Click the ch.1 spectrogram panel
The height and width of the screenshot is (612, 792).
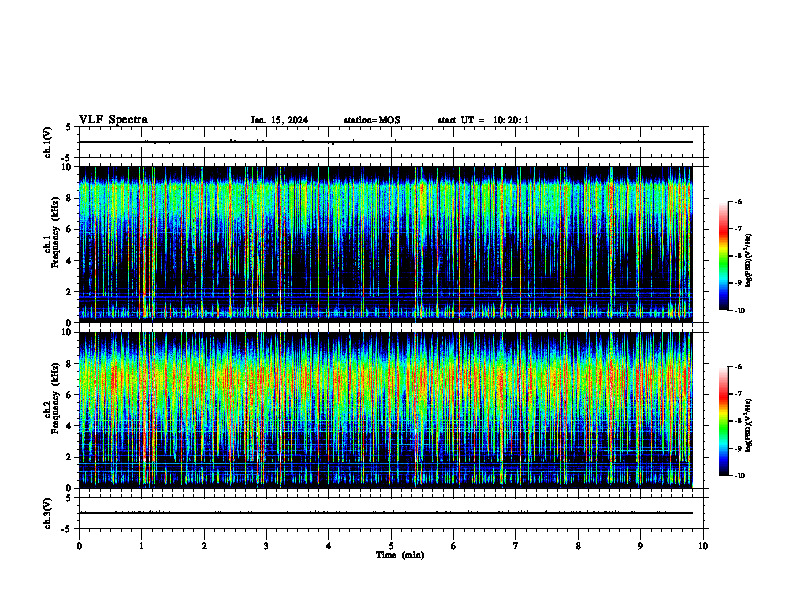385,244
